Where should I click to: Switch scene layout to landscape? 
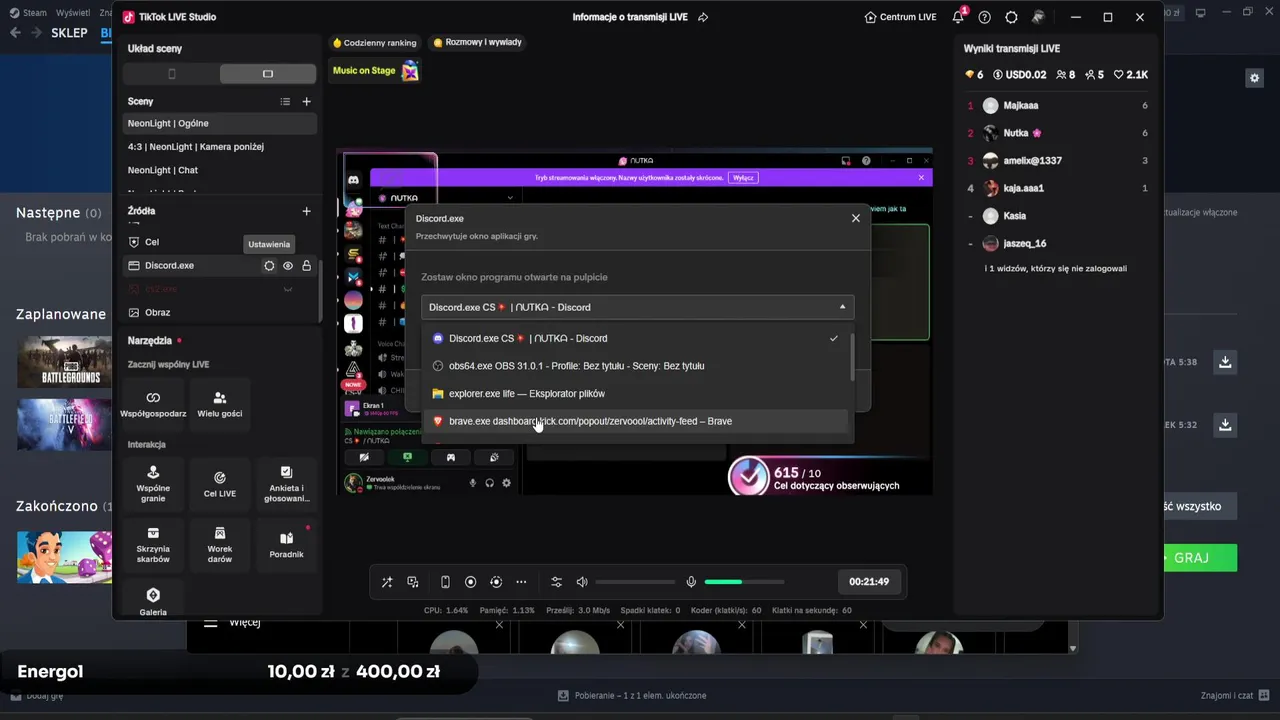coord(268,74)
